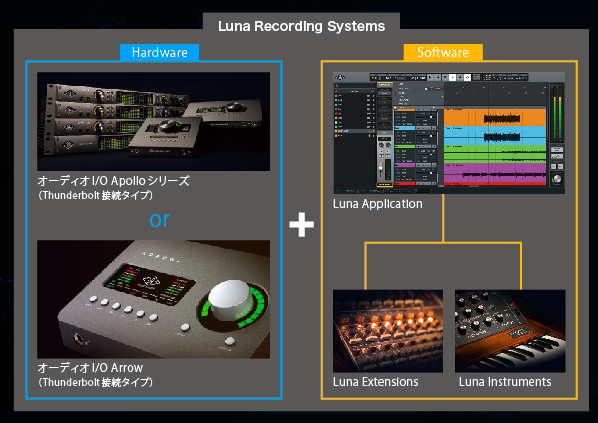Click the 'オーディオ I/O Apollo シリーズ' caption

point(113,181)
